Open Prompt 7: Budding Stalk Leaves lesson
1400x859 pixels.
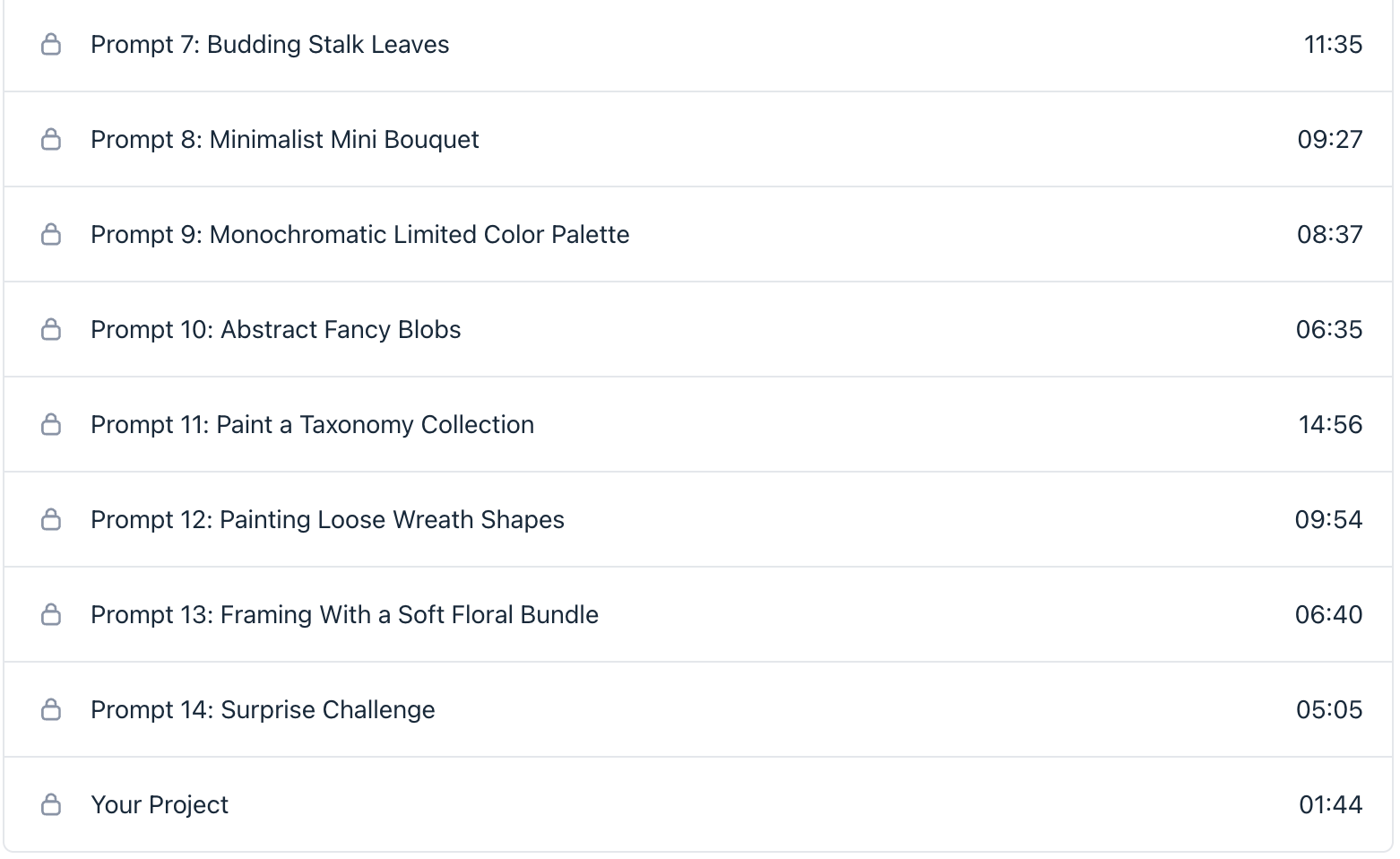pyautogui.click(x=270, y=45)
